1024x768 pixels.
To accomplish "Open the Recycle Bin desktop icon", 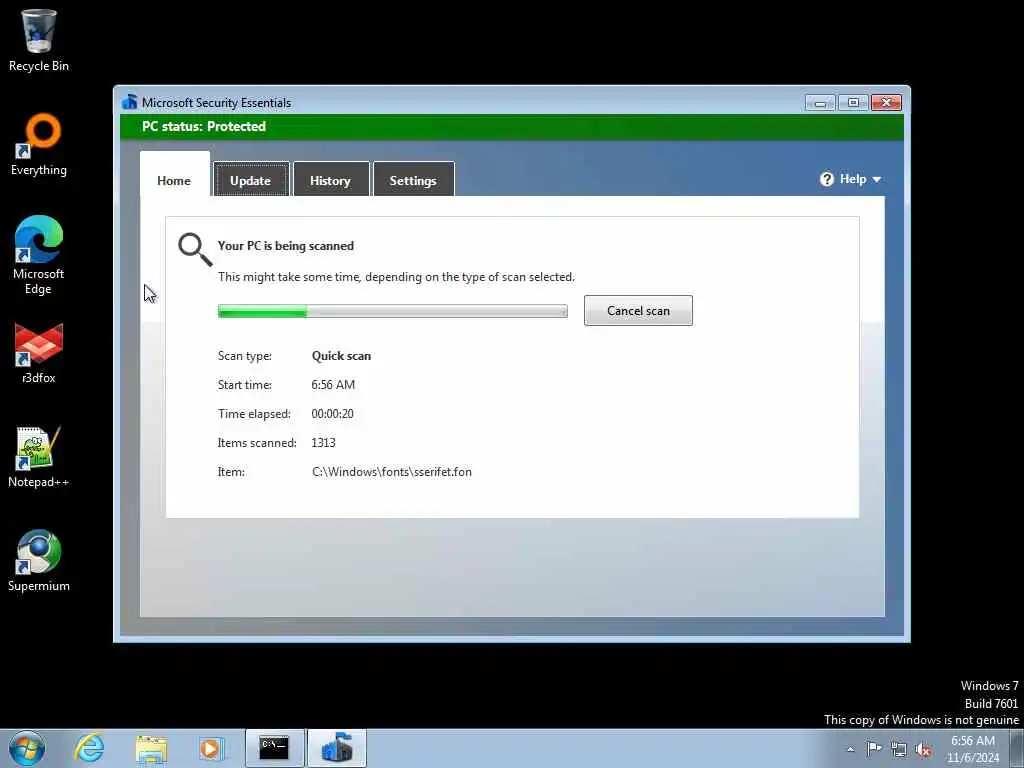I will [39, 40].
